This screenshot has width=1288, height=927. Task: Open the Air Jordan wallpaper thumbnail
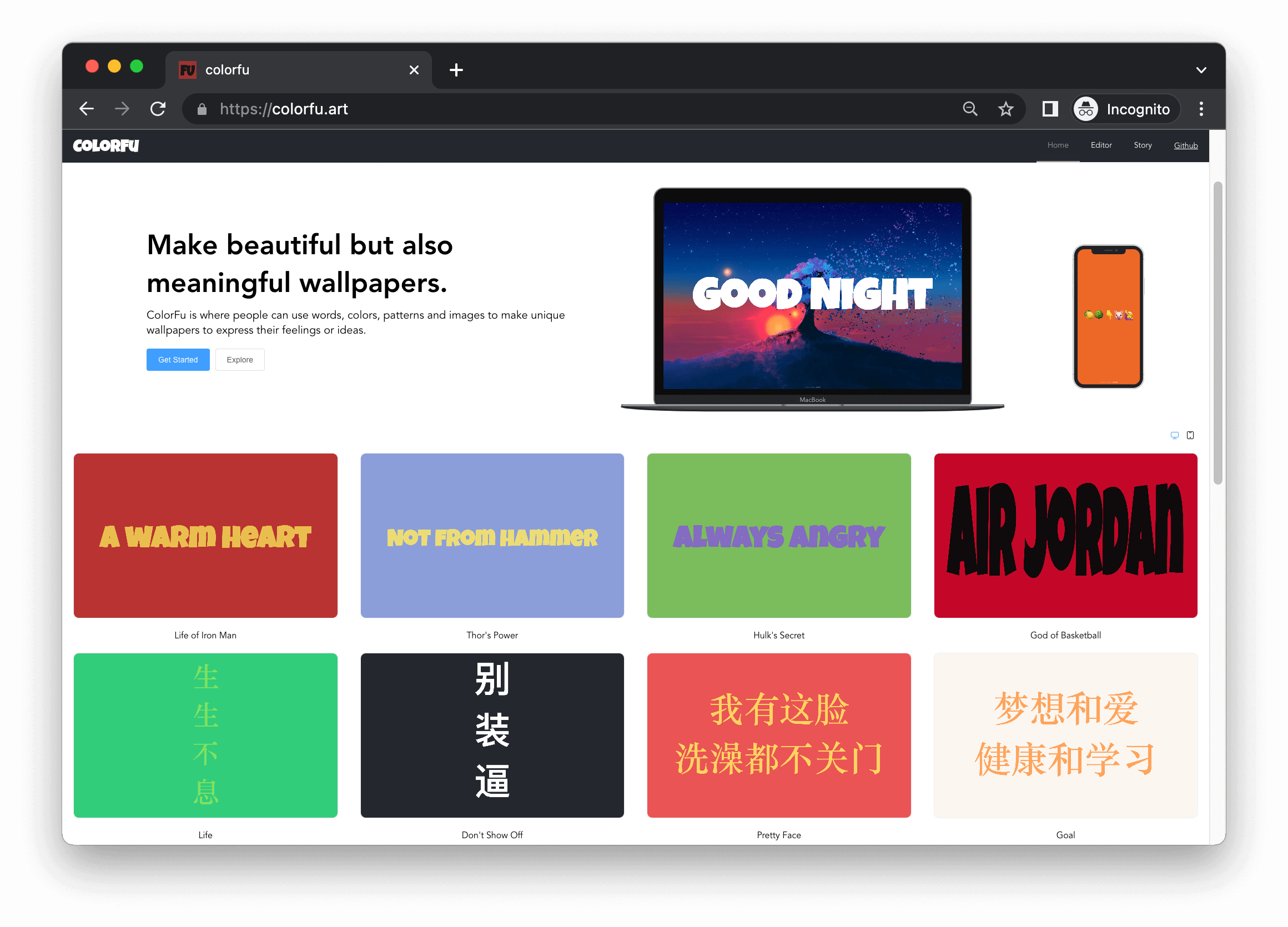[1065, 535]
